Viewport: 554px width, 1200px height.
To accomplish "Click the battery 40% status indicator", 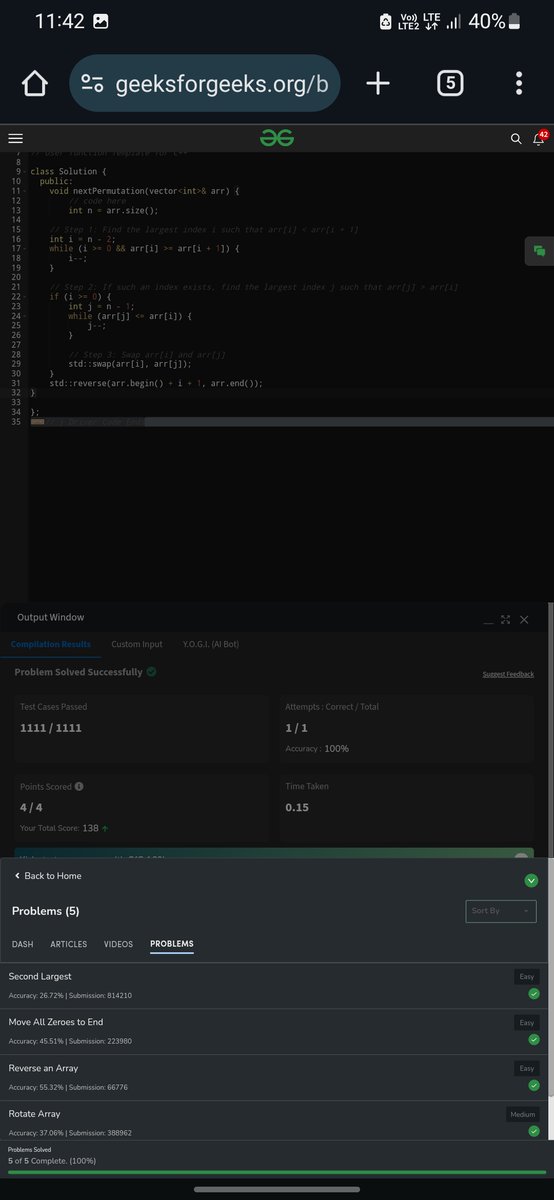I will [492, 21].
